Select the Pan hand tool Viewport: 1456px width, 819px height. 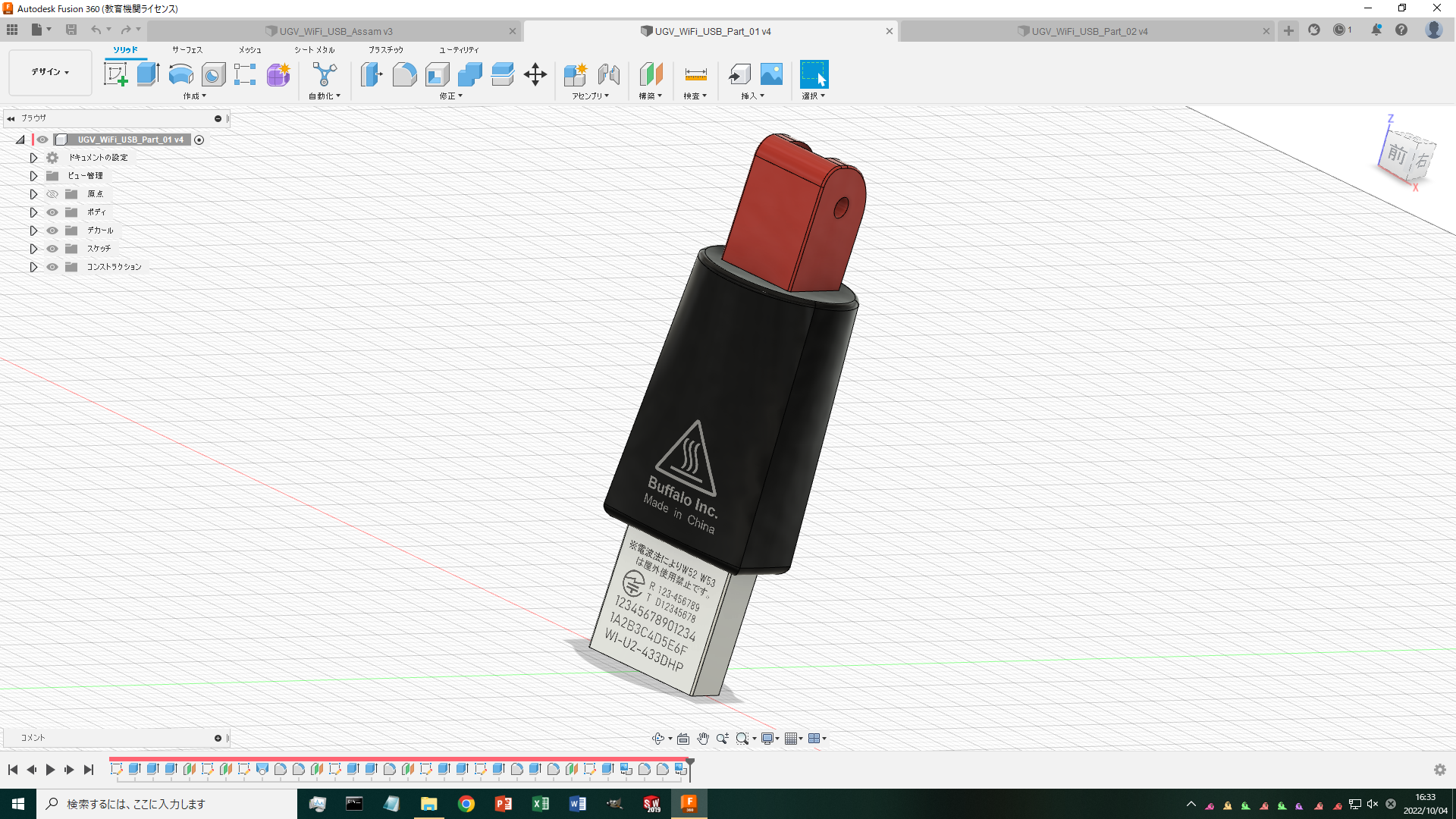703,739
